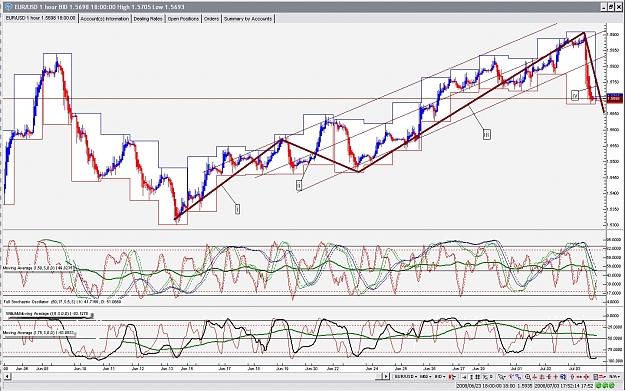Screen dimensions: 625x391
Task: Open the red chart-type icon dropdown
Action: [x=452, y=377]
